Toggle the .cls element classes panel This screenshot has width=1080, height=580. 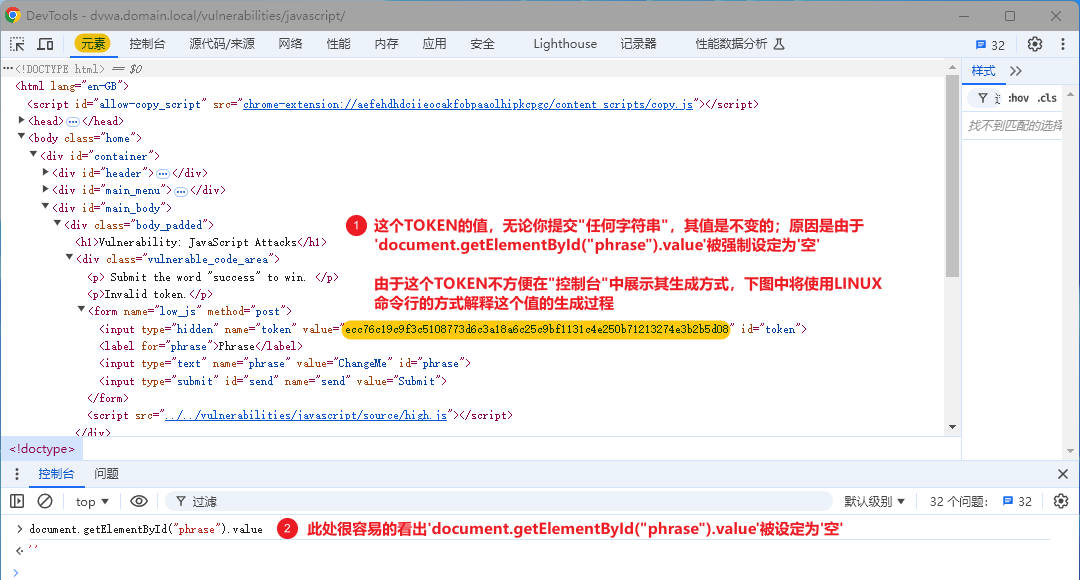click(1047, 98)
